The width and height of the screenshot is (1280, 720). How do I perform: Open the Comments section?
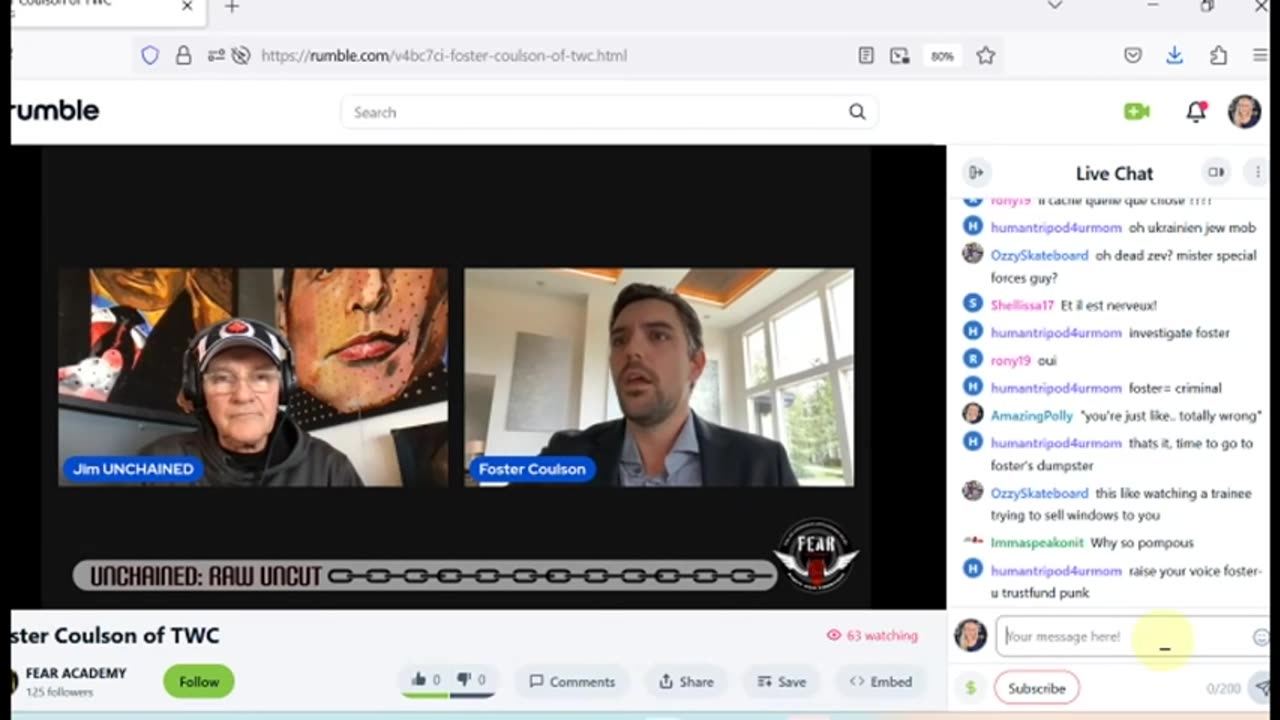(572, 681)
